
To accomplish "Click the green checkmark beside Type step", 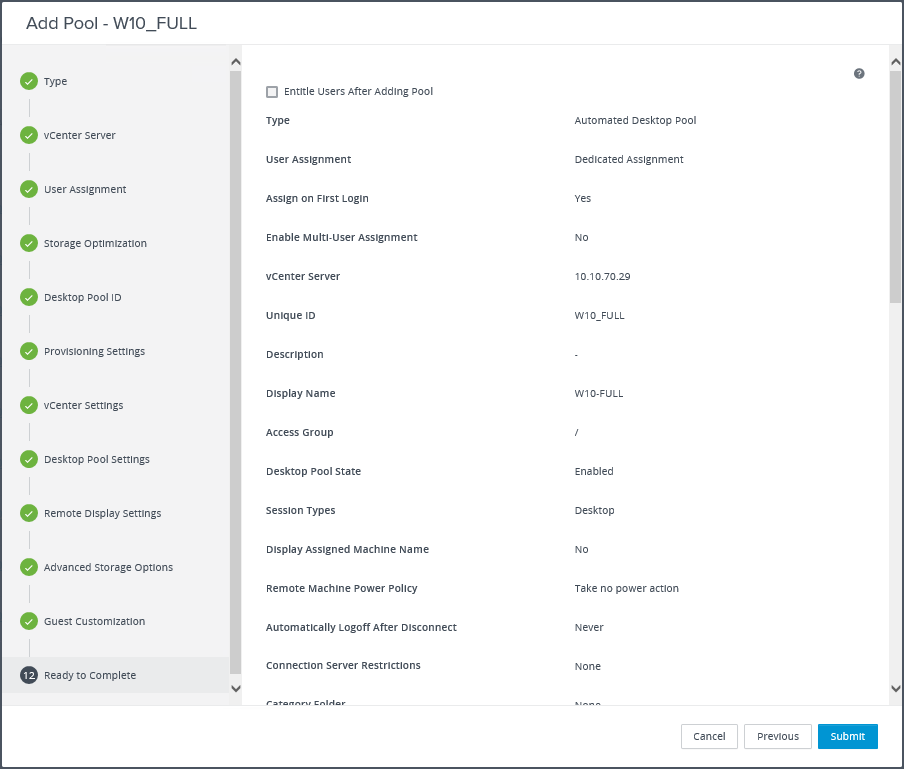I will (x=29, y=81).
